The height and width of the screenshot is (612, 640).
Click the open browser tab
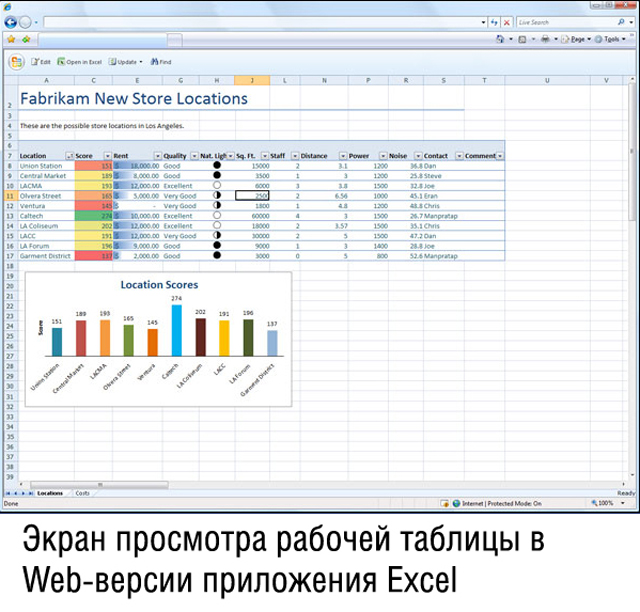102,40
